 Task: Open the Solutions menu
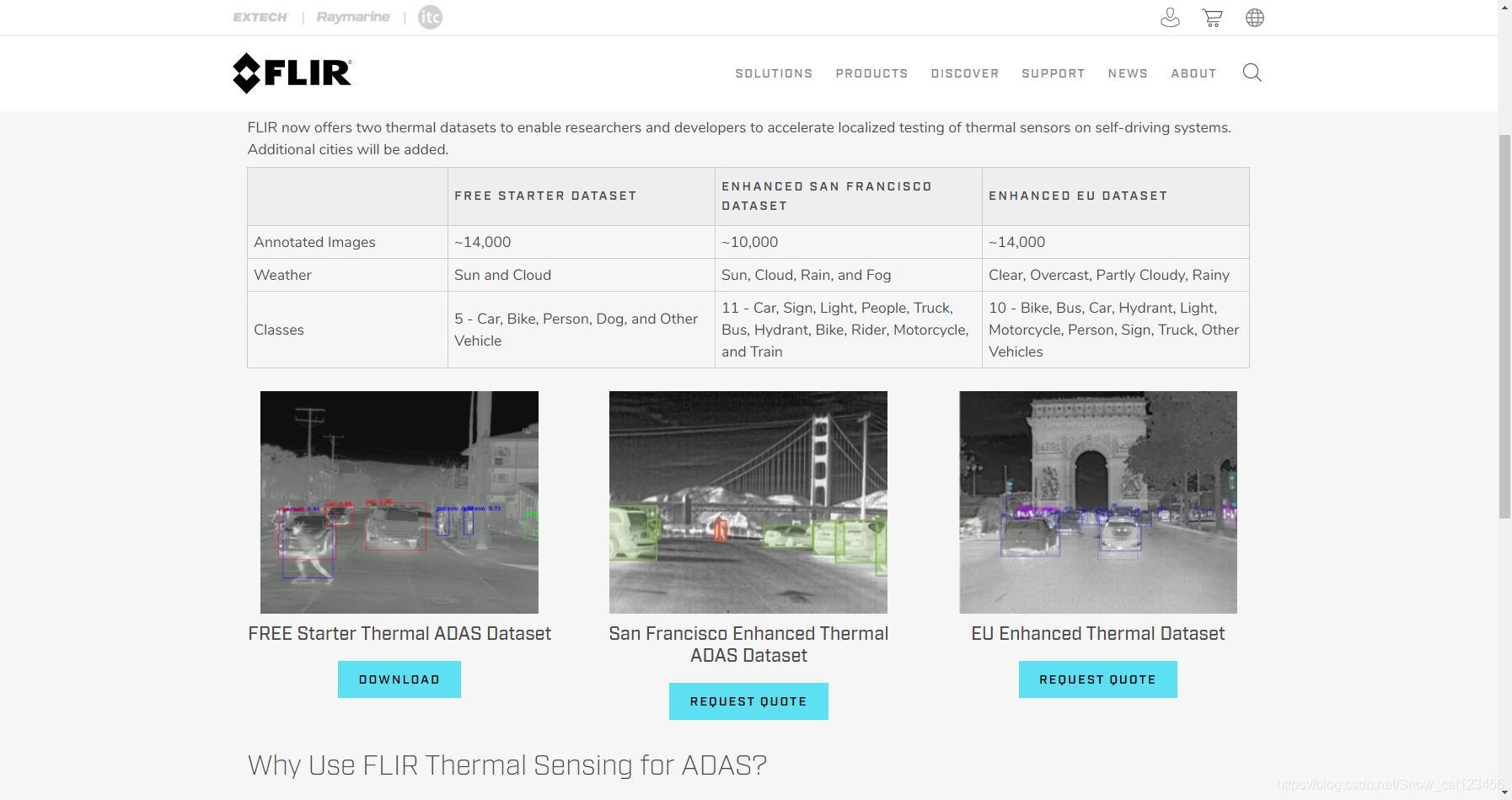[774, 74]
